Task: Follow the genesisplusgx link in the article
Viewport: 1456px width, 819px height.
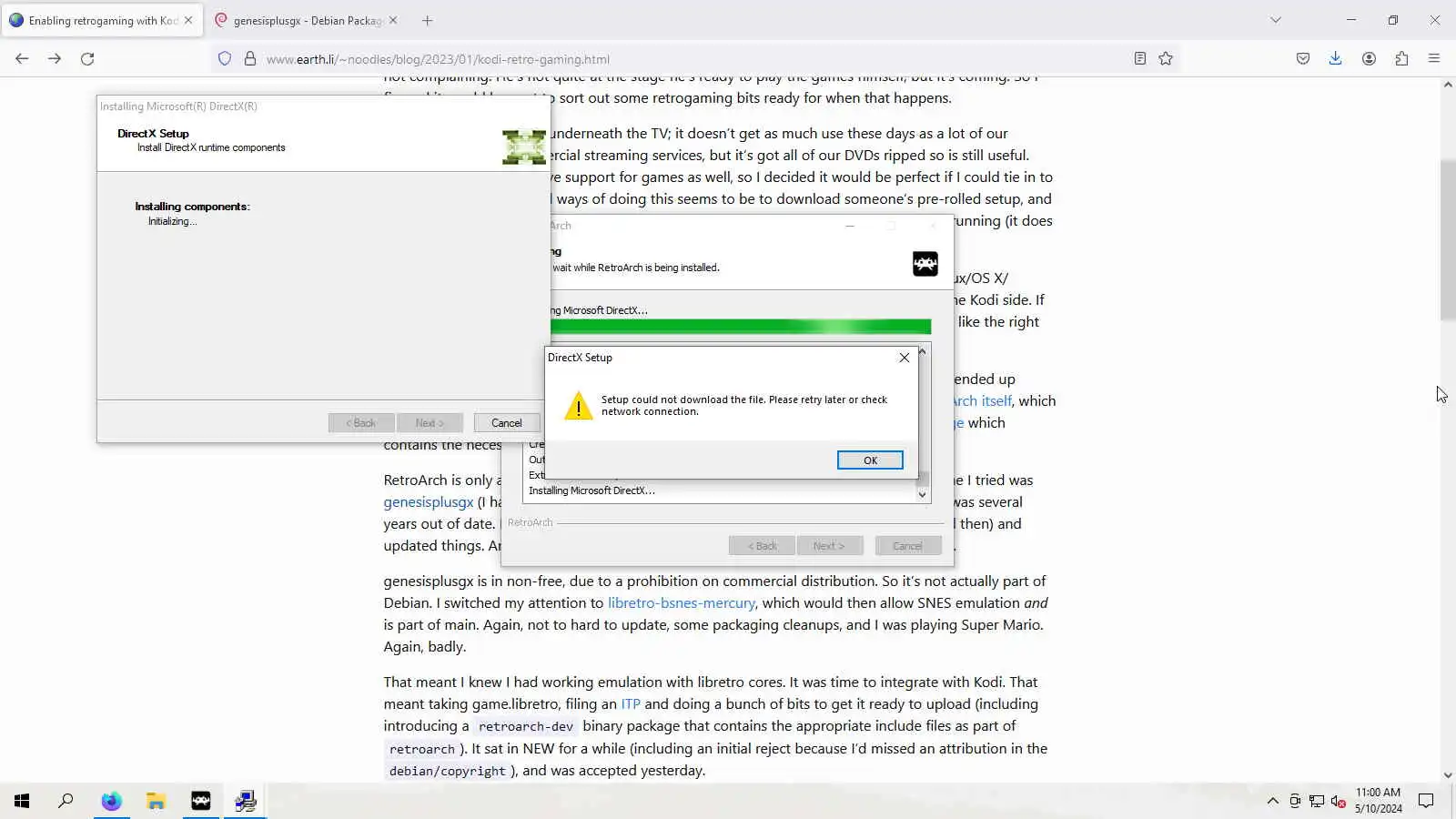Action: click(x=429, y=502)
